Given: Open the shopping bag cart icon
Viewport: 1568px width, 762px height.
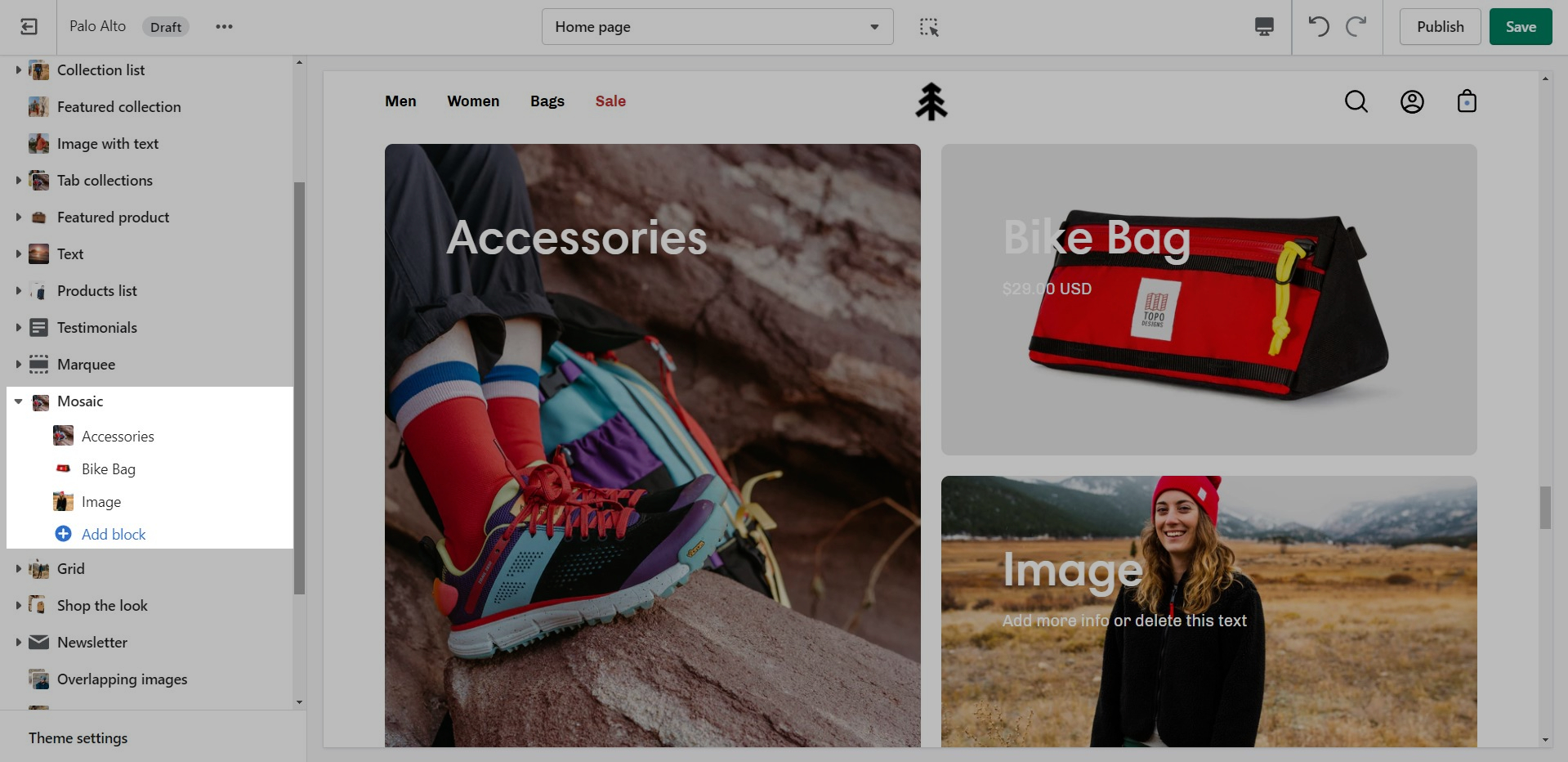Looking at the screenshot, I should [x=1467, y=101].
